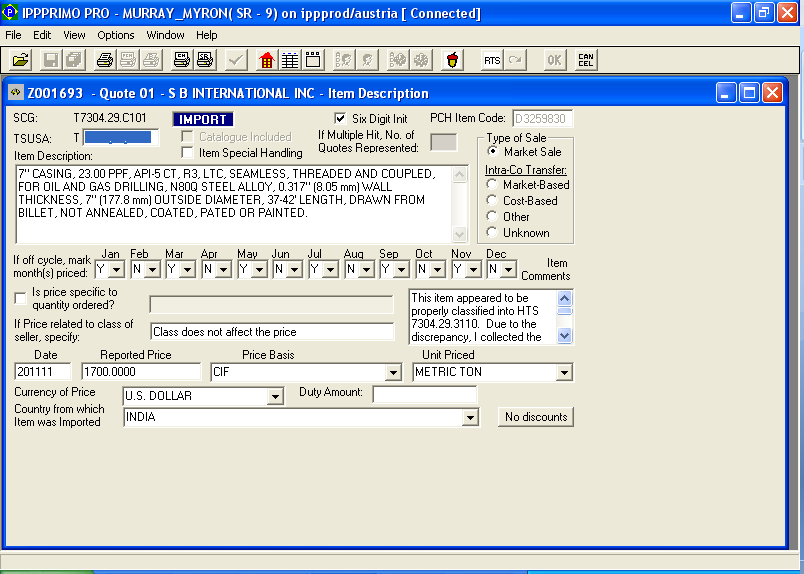The width and height of the screenshot is (804, 574).
Task: Enable the Item Special Handling checkbox
Action: pos(188,153)
